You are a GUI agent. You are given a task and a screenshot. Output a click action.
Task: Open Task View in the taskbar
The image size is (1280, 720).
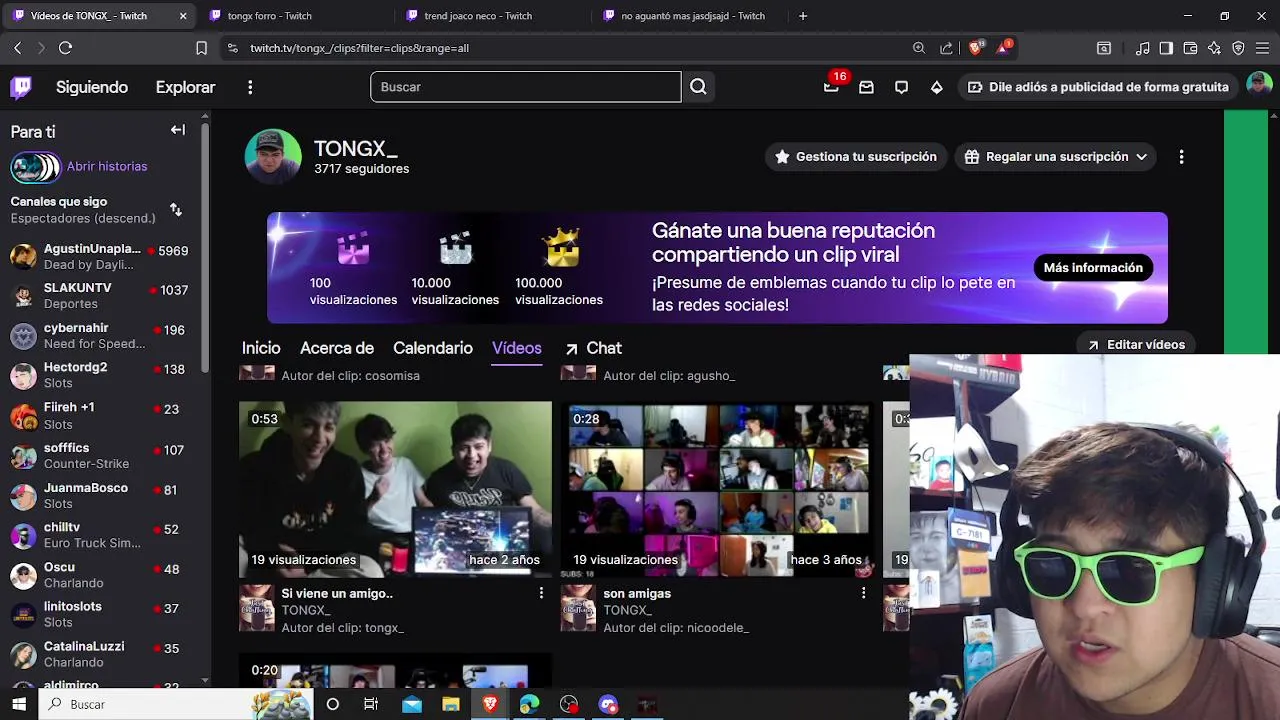coord(371,704)
